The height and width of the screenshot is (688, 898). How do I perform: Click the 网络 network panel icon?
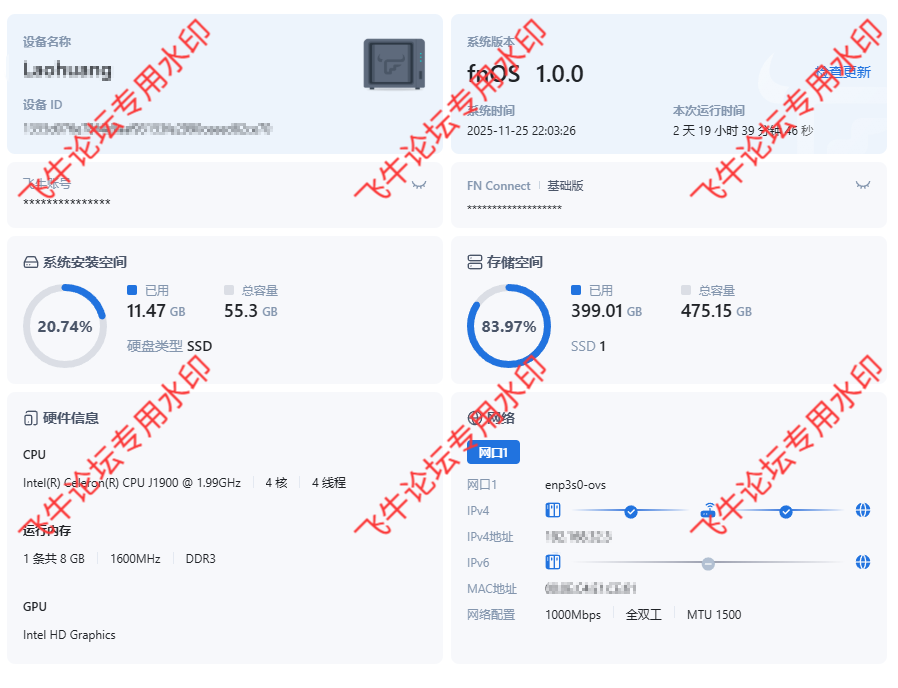tap(473, 418)
